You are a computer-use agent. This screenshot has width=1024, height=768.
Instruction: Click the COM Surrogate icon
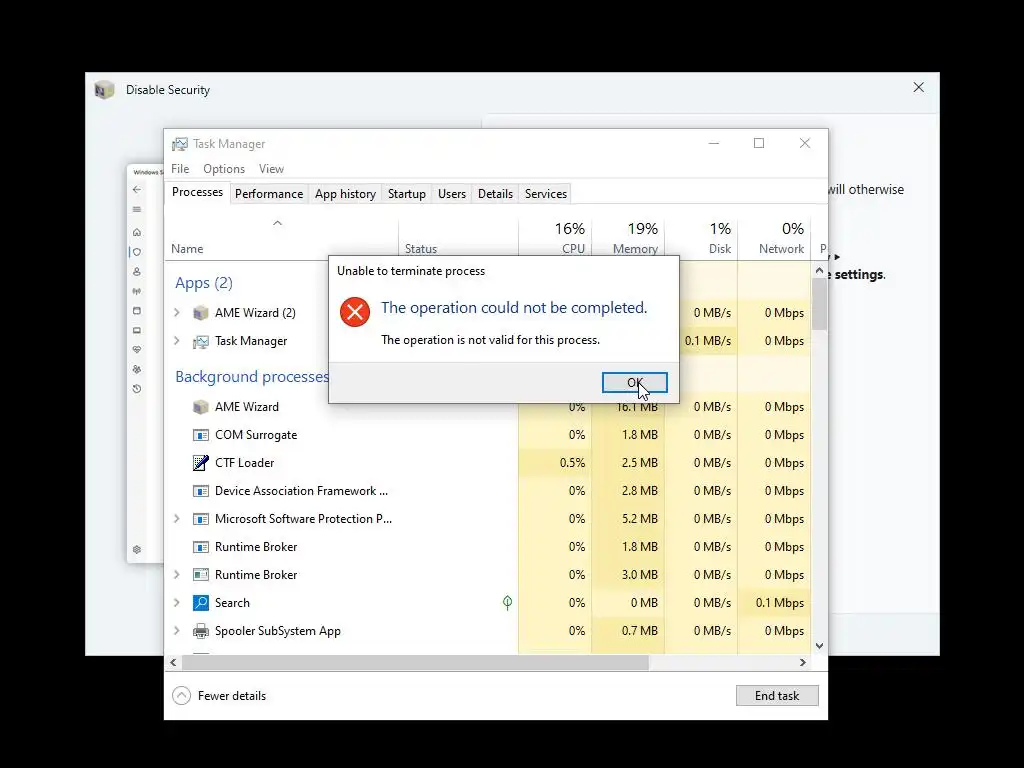(x=200, y=435)
